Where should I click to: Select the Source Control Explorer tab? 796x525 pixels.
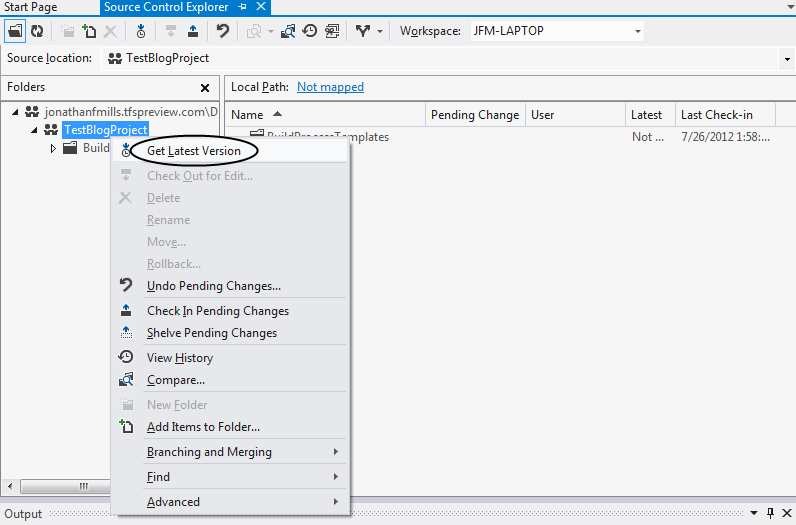tap(166, 7)
